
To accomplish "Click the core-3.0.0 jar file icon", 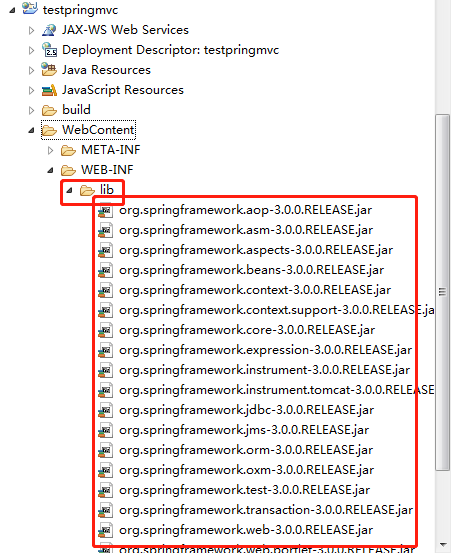I will click(x=105, y=330).
